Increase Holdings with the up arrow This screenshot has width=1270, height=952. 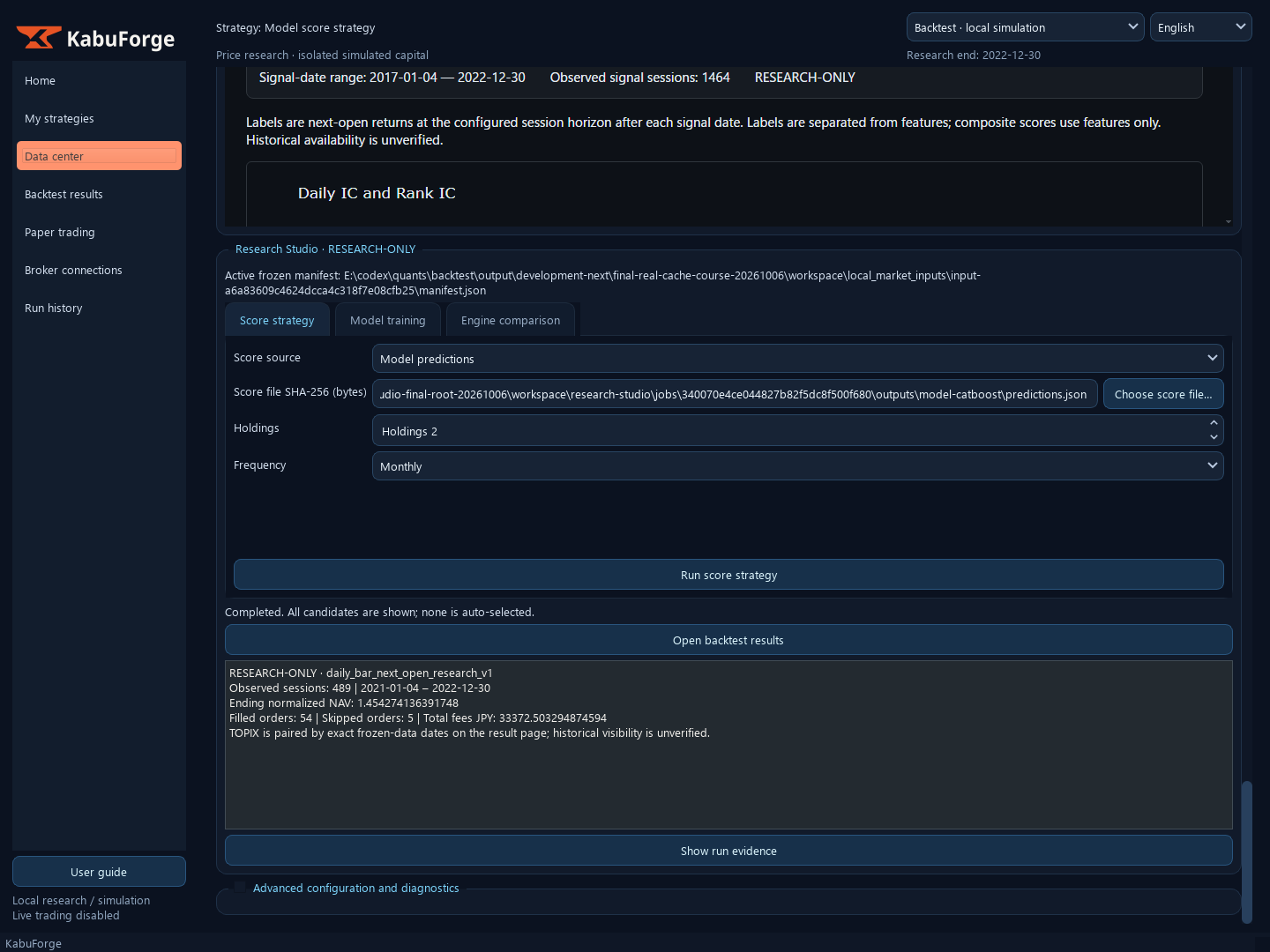[1214, 423]
